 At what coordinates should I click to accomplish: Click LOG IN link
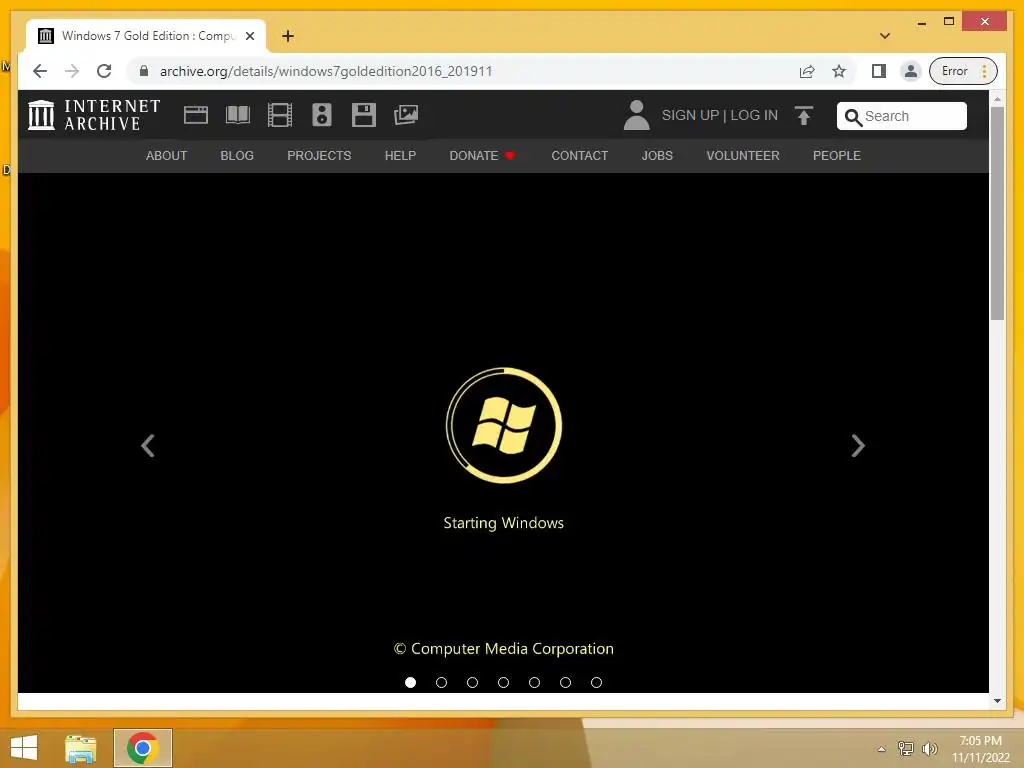click(x=754, y=116)
